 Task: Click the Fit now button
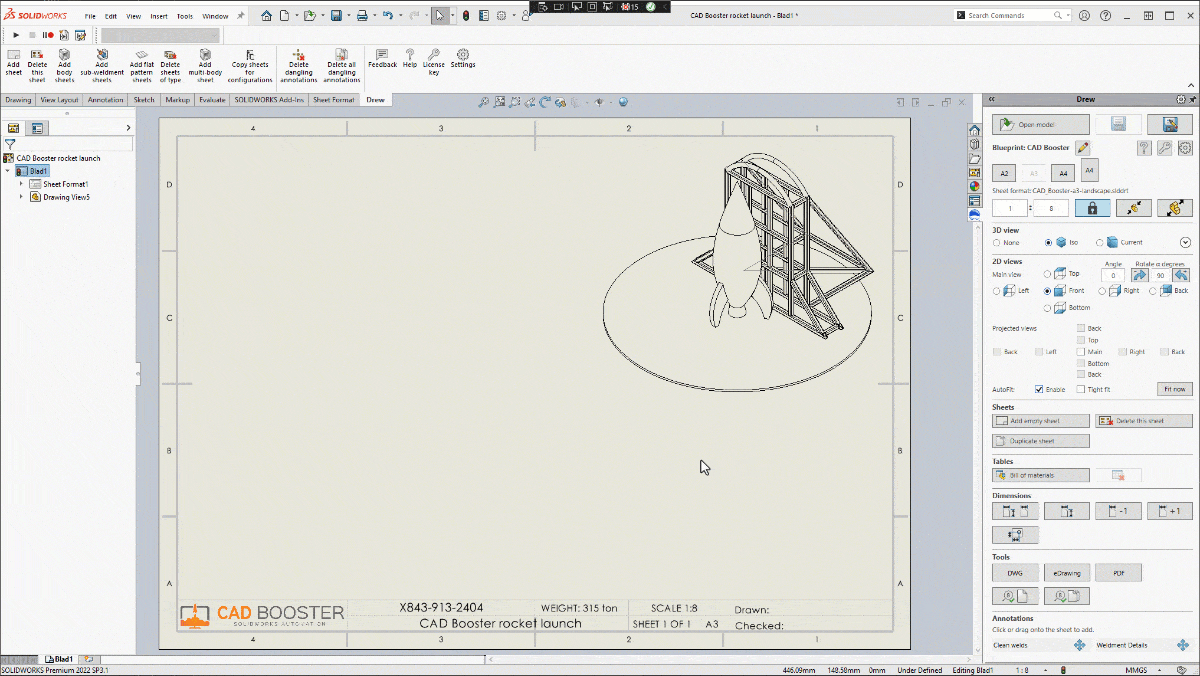1174,389
